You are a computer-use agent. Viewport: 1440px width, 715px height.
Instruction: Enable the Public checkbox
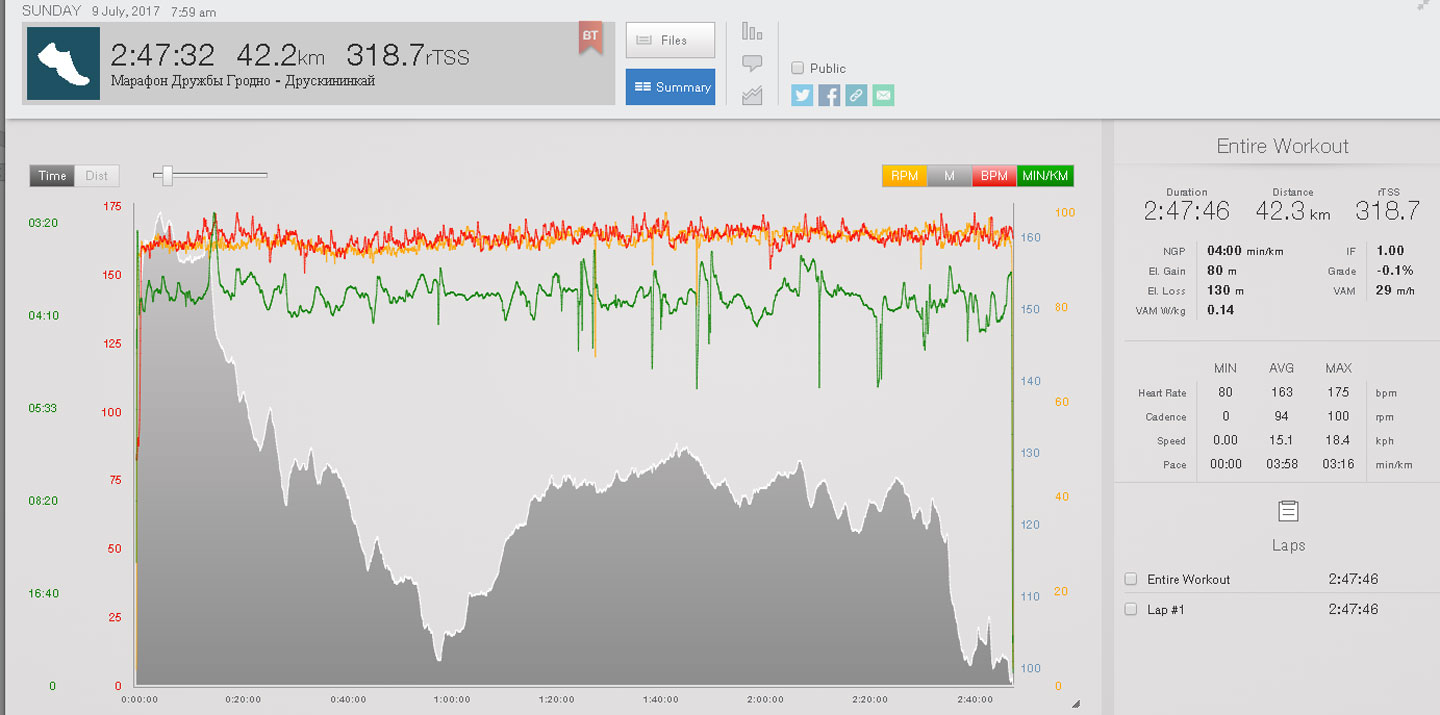(797, 68)
